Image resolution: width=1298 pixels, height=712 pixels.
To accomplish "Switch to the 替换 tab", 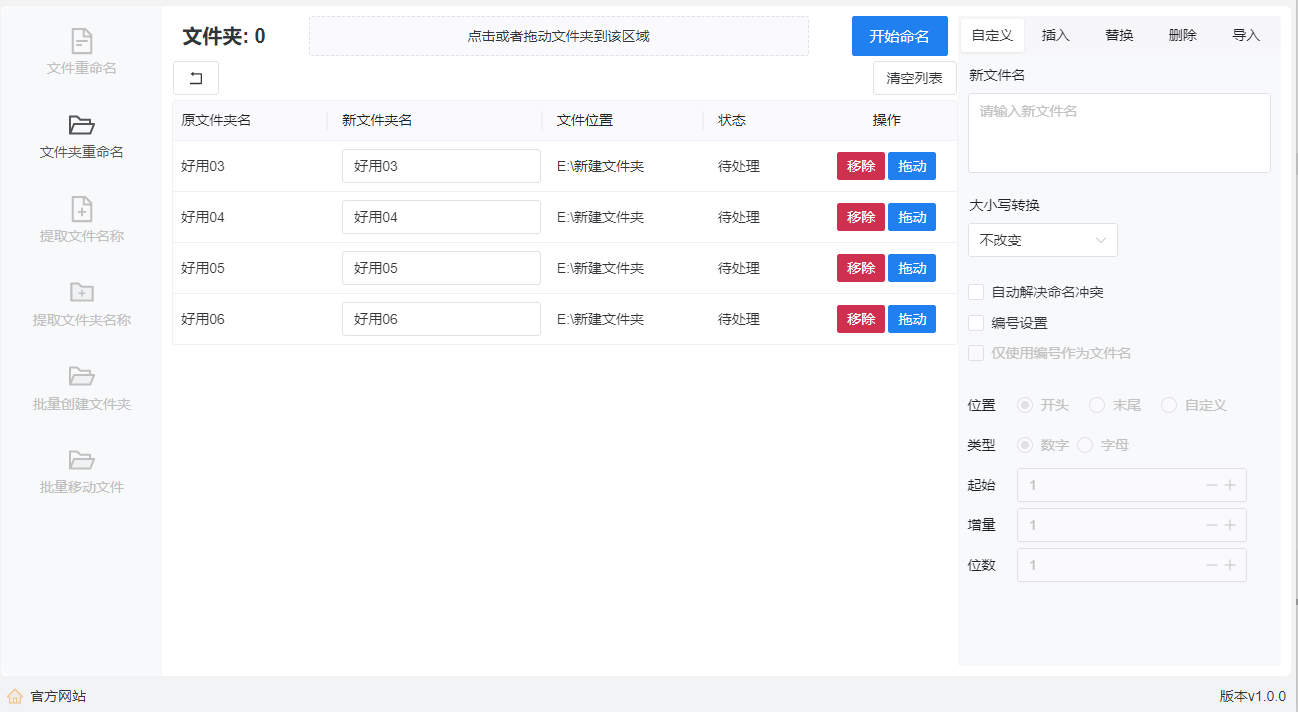I will pos(1119,35).
